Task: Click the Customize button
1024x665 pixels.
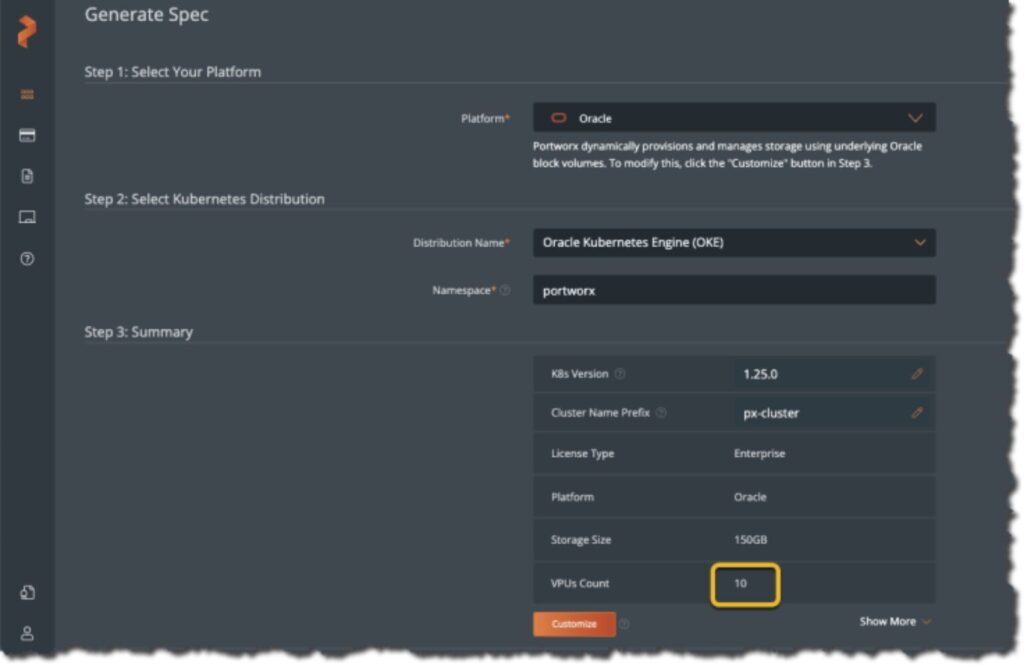Action: pyautogui.click(x=573, y=622)
